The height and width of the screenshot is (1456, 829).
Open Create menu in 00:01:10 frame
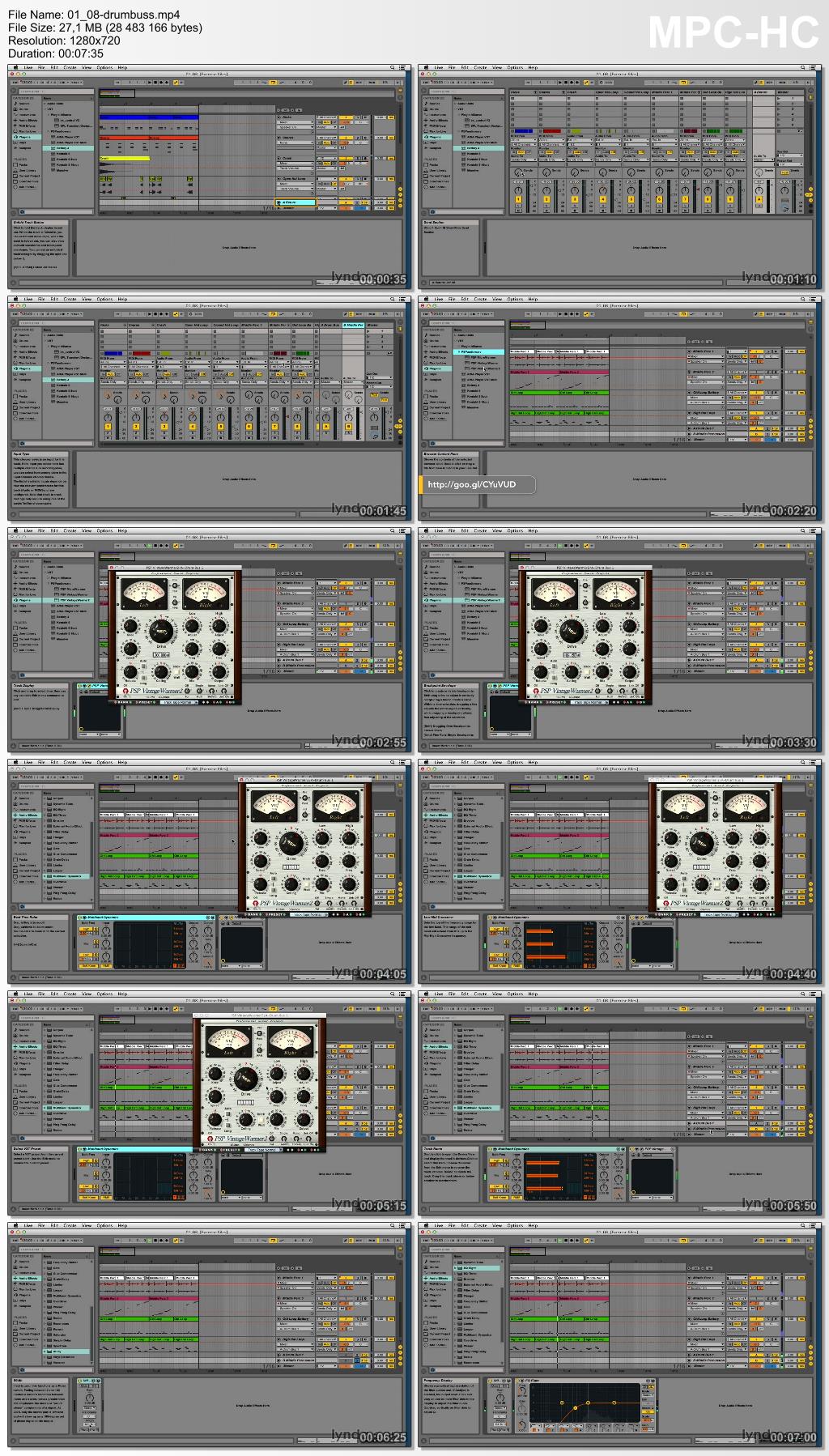click(480, 68)
